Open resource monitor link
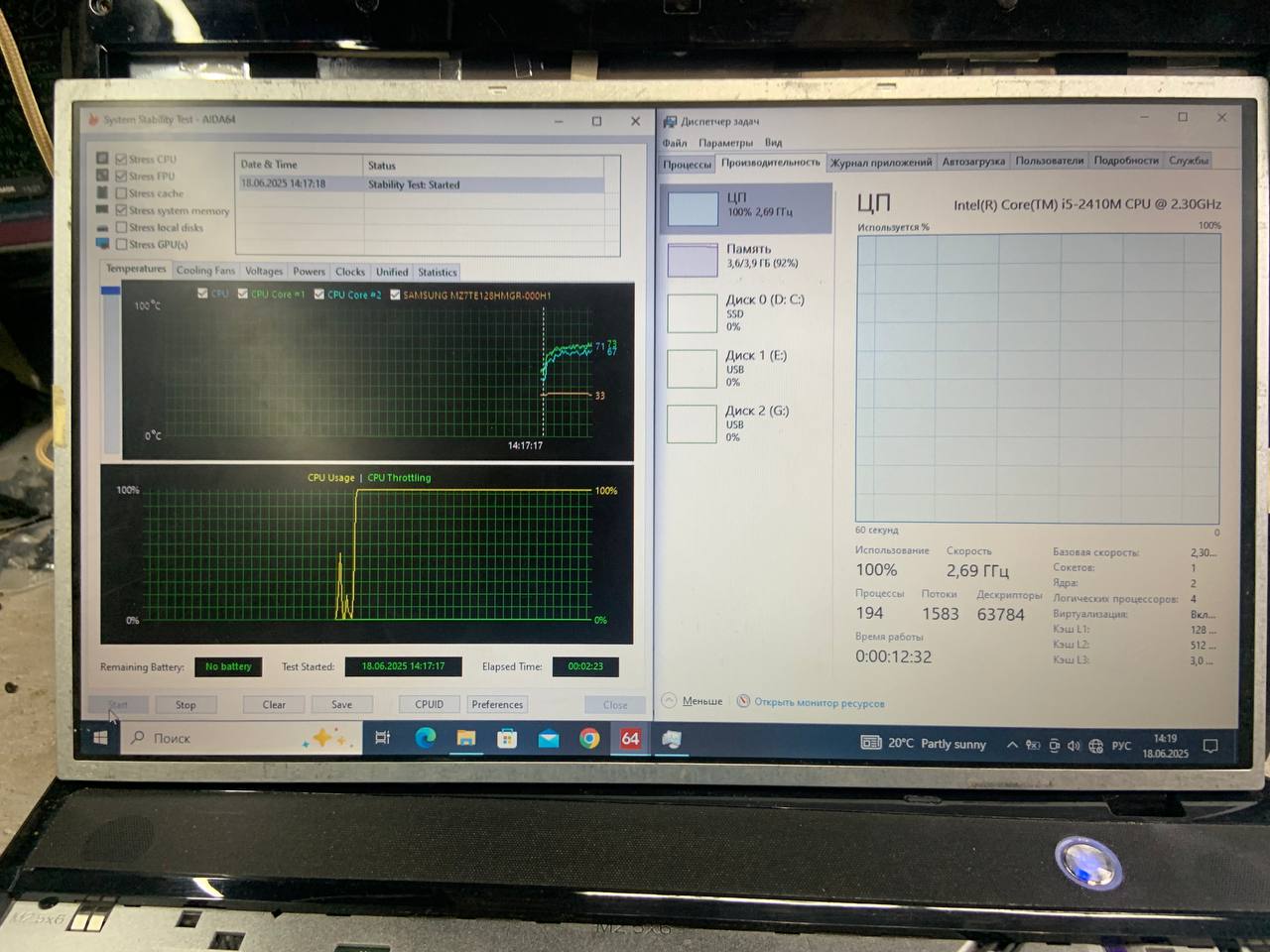1270x952 pixels. pos(819,703)
